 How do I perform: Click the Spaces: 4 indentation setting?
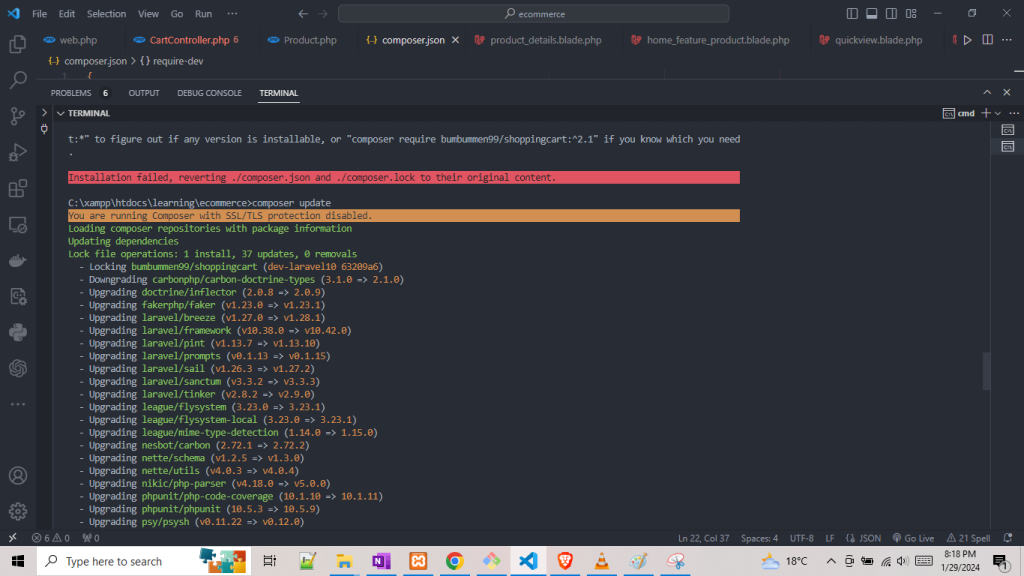pyautogui.click(x=759, y=538)
